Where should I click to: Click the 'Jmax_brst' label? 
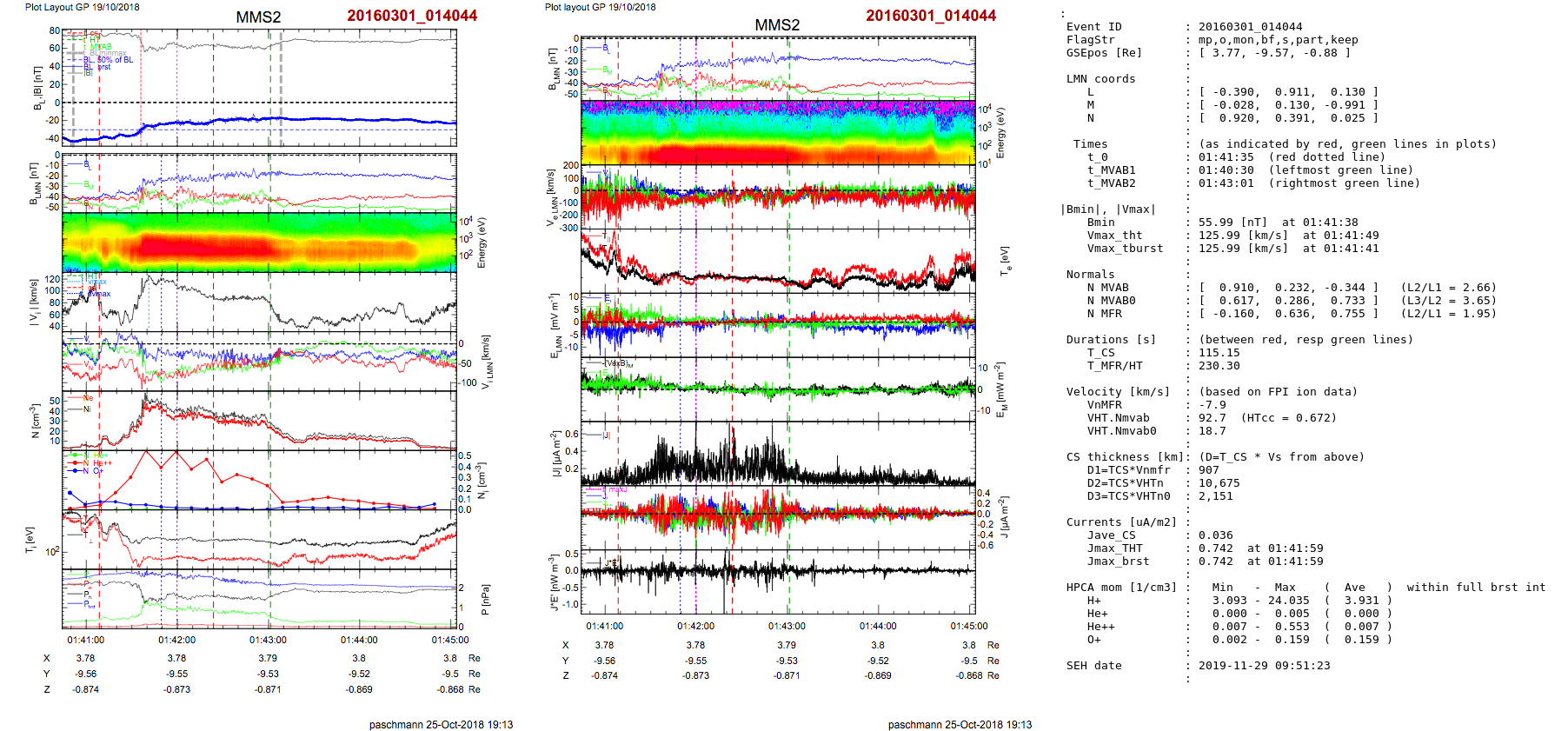point(1118,562)
